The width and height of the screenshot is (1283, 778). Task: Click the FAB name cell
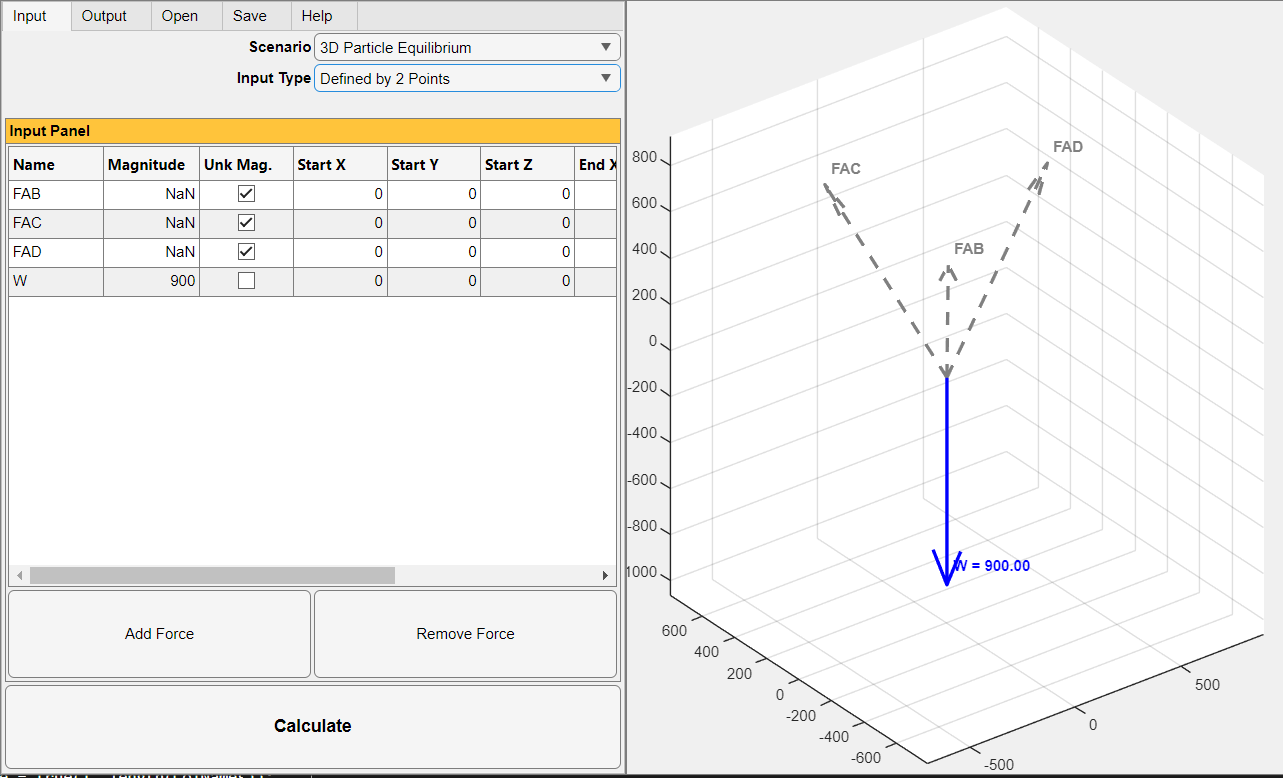(x=56, y=195)
